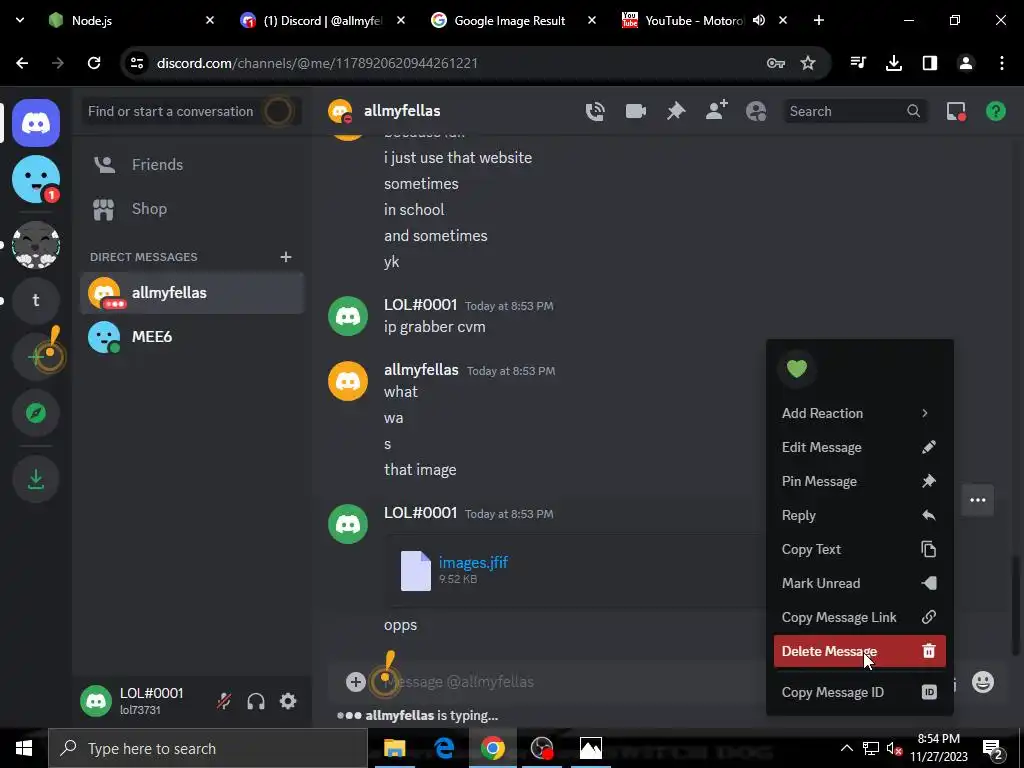Switch to the Node.js tab

pyautogui.click(x=131, y=20)
